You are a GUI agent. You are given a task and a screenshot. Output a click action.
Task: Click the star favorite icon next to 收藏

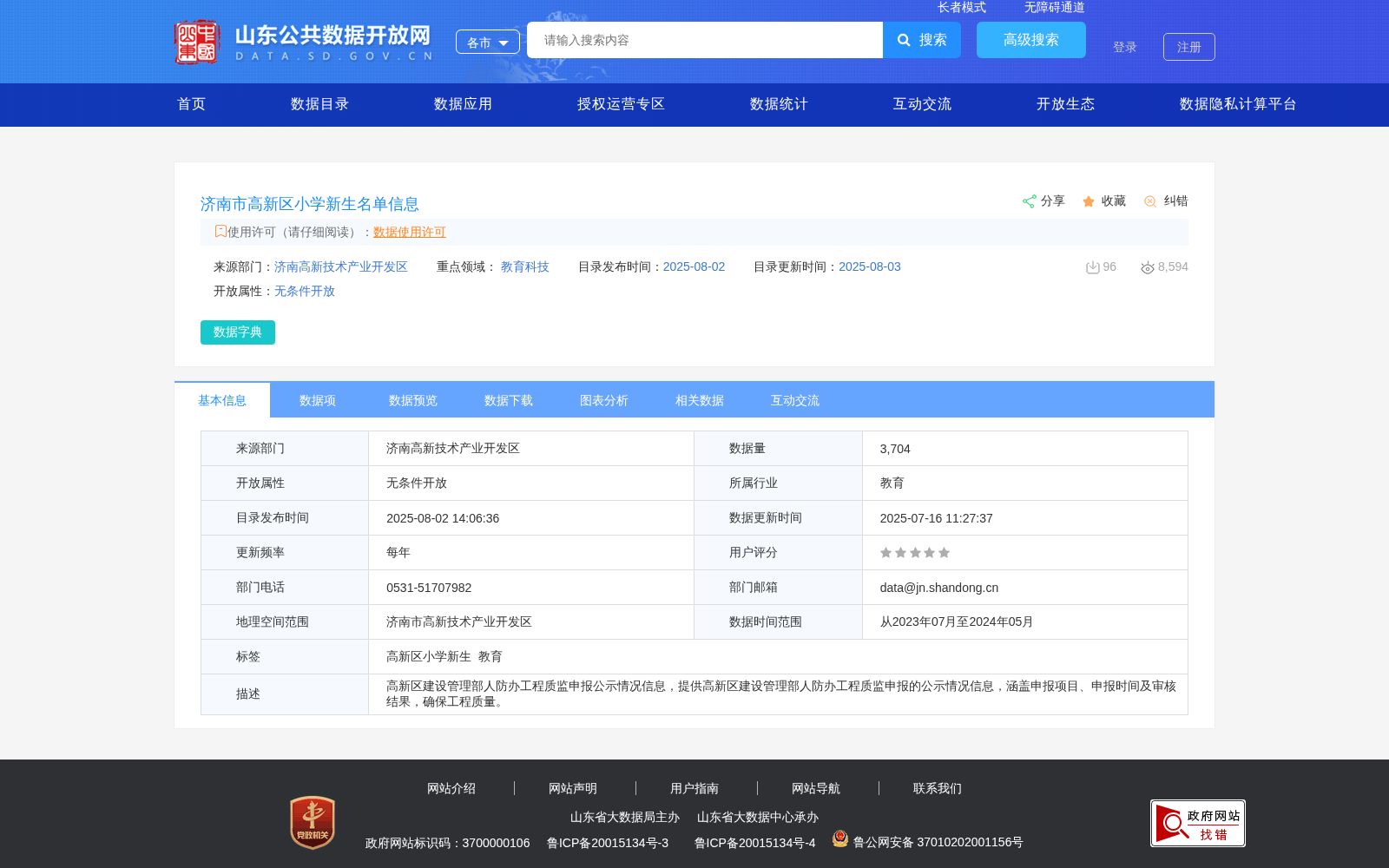1089,201
